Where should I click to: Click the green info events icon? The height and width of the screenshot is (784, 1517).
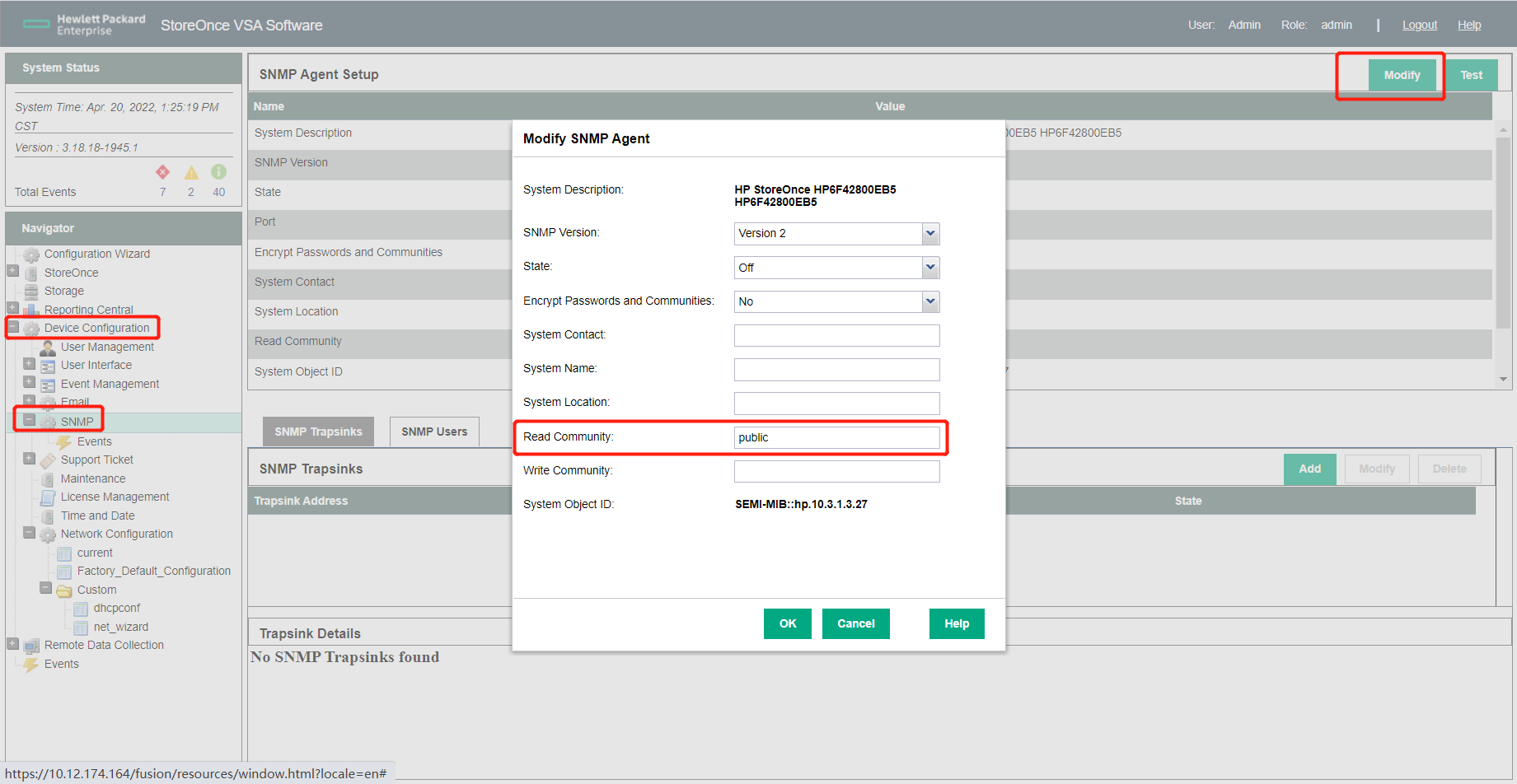point(218,171)
